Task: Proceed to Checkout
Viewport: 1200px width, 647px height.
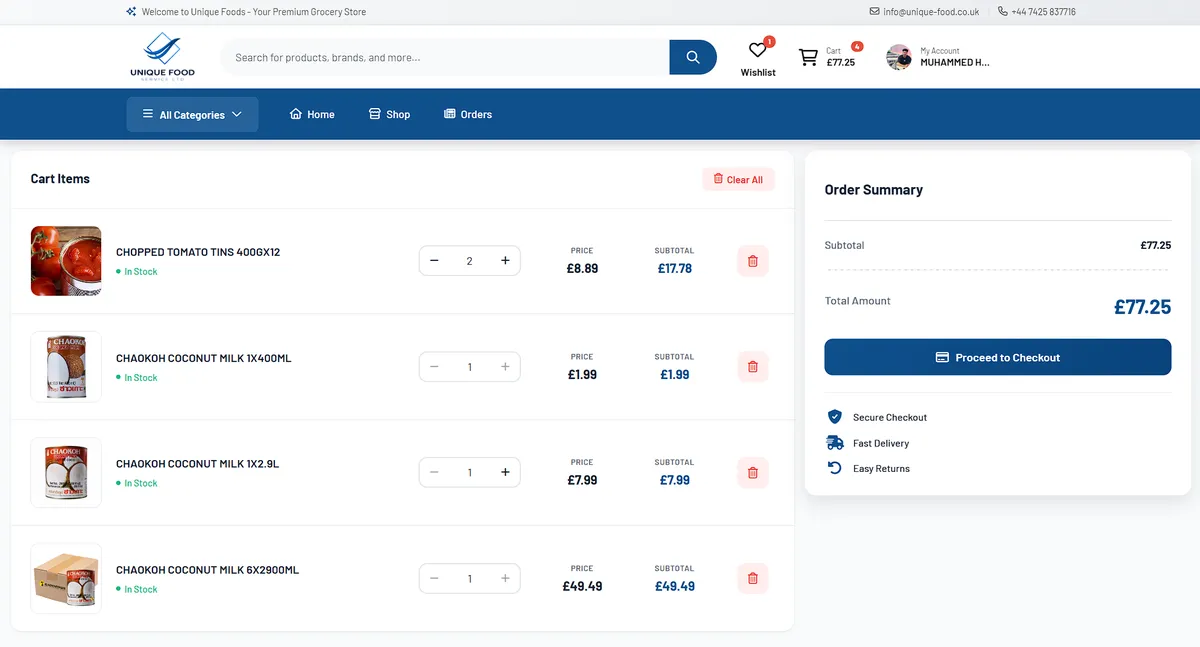Action: 997,357
